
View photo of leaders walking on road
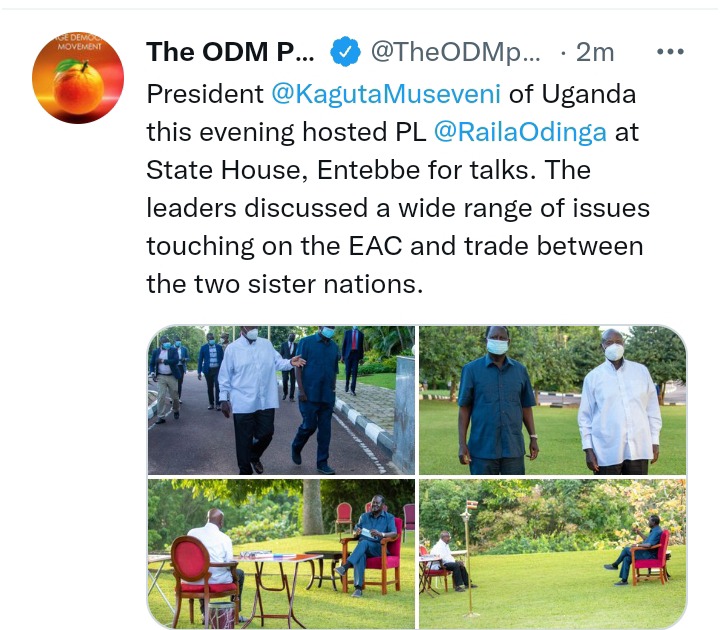(x=281, y=400)
